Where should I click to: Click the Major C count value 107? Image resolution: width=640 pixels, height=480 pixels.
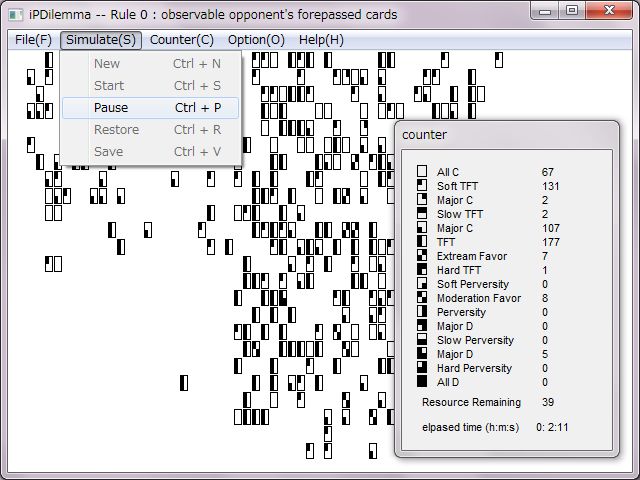pos(551,228)
